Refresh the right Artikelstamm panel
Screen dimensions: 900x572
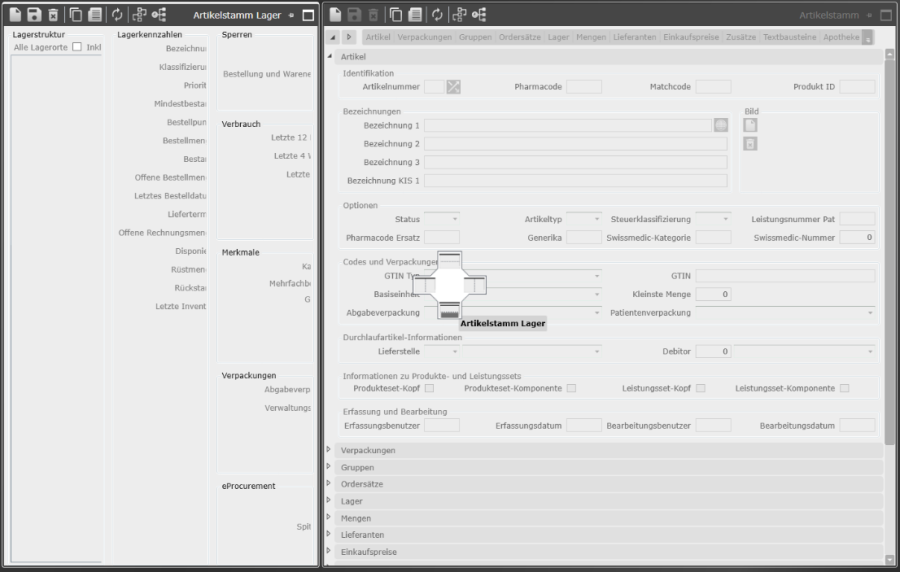(x=437, y=15)
